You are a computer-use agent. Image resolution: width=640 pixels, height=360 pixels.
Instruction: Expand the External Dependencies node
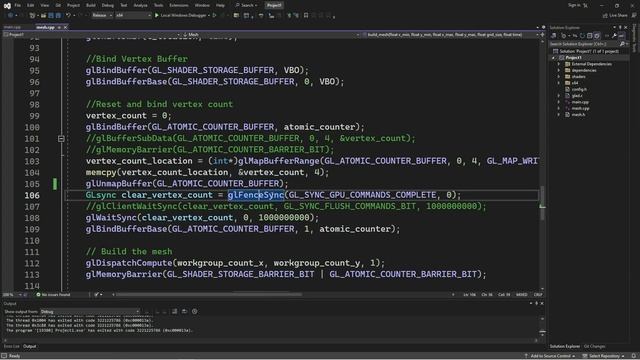[x=559, y=64]
